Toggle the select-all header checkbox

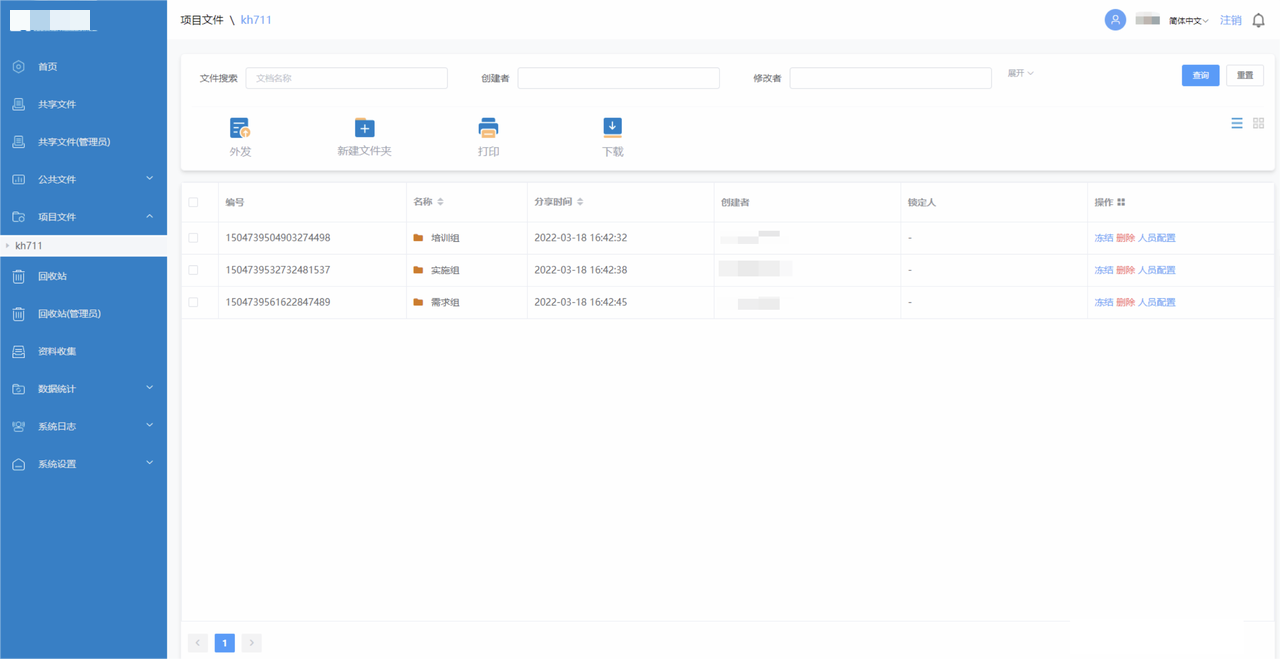[x=194, y=202]
